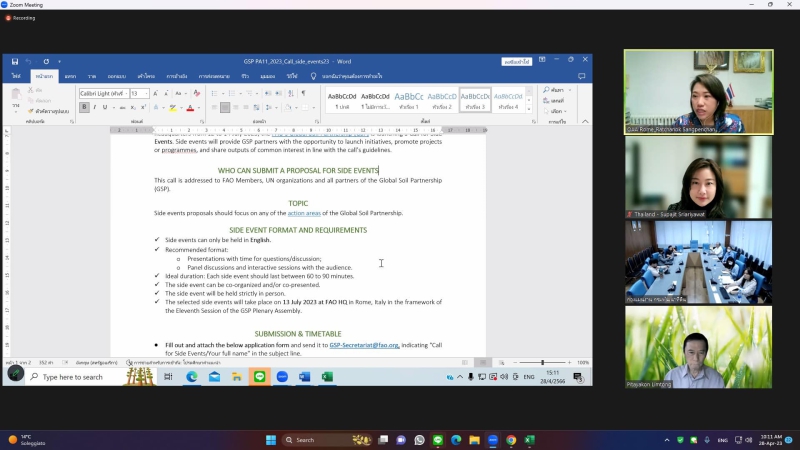The height and width of the screenshot is (450, 800).
Task: Open the Change Case Aa dropdown
Action: [179, 93]
